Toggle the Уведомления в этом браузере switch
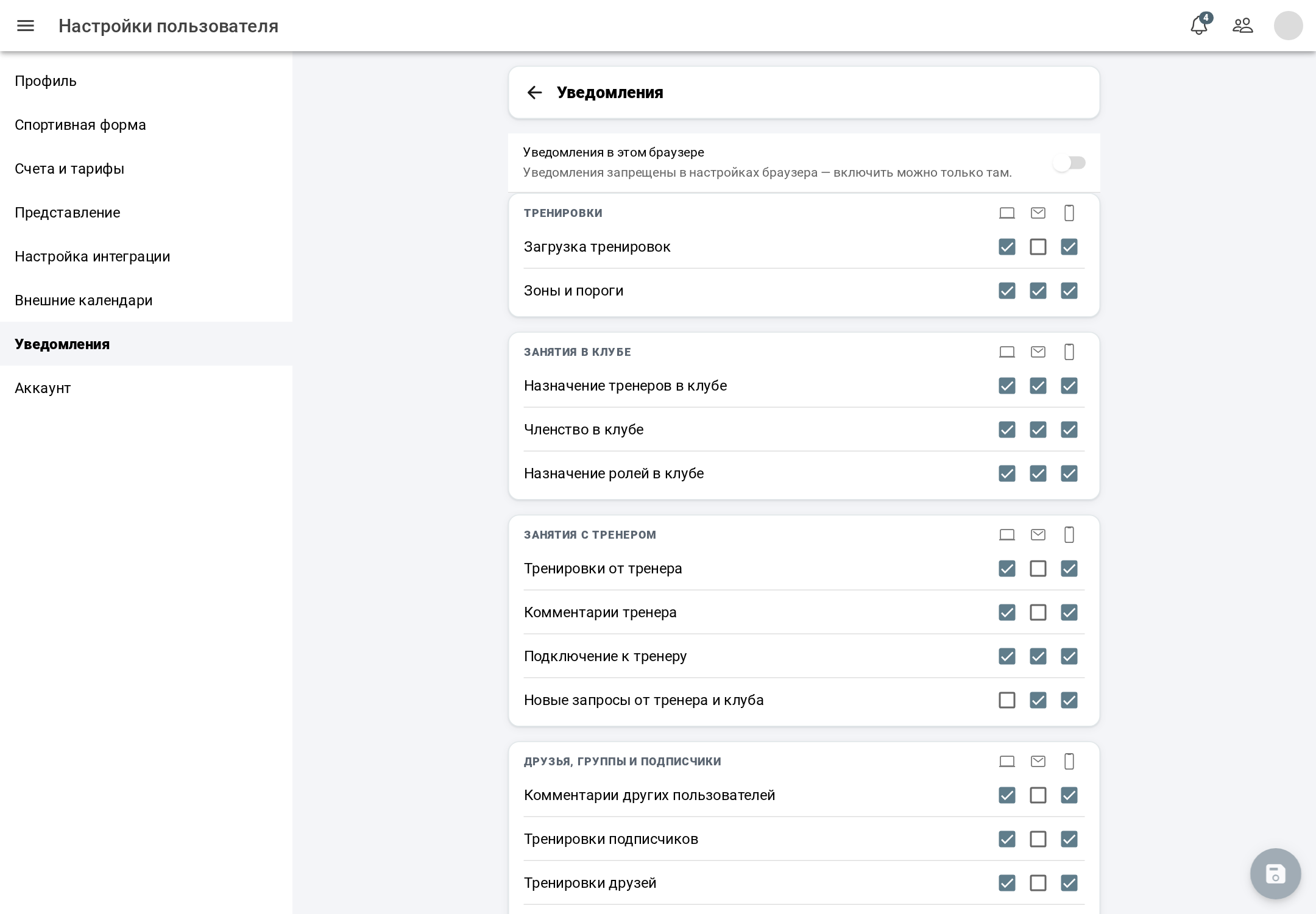 coord(1069,163)
